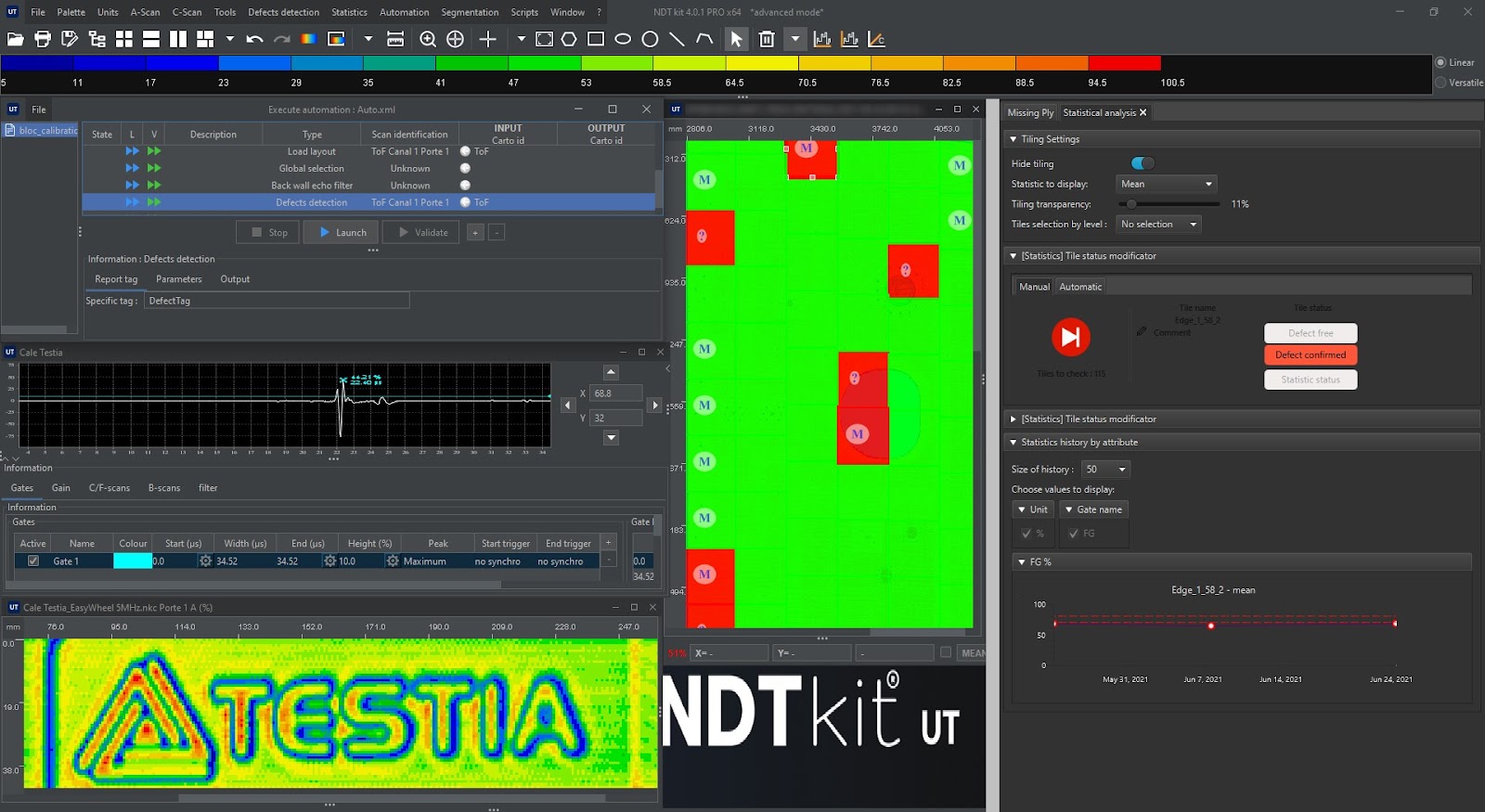Switch to the Parameters tab
This screenshot has width=1485, height=812.
tap(179, 279)
